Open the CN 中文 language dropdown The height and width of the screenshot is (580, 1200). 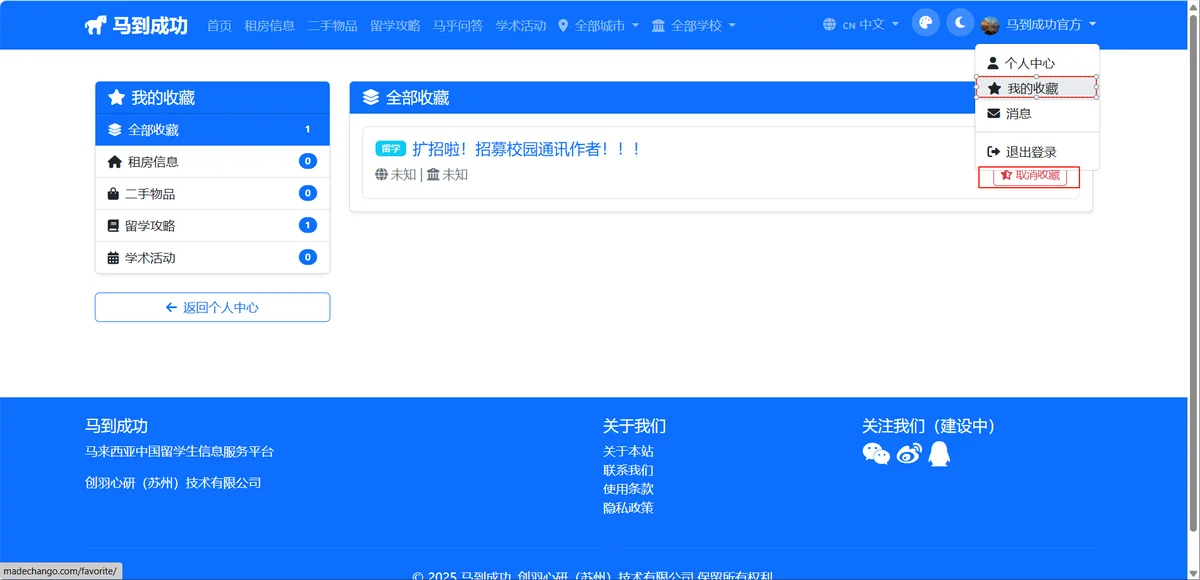click(x=861, y=24)
